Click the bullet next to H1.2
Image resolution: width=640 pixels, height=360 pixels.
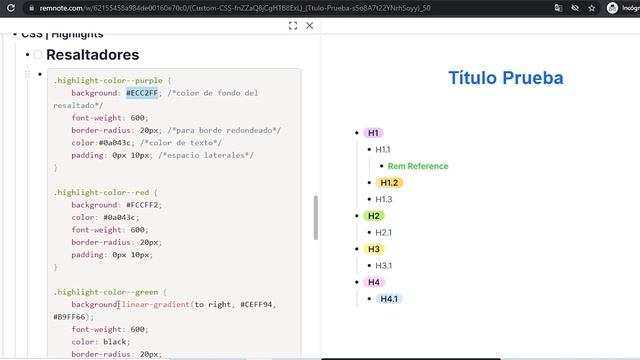369,182
